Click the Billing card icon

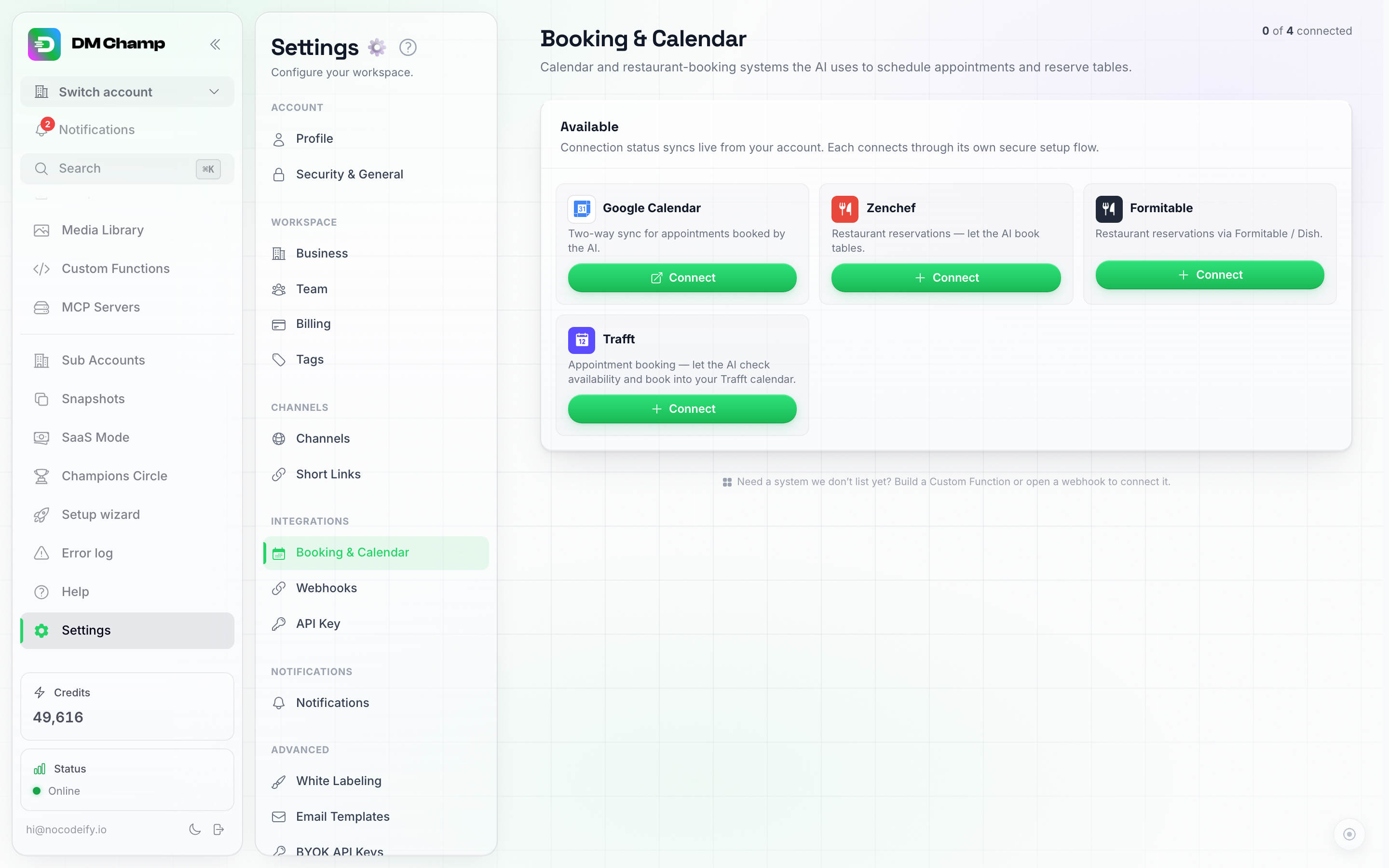(279, 325)
